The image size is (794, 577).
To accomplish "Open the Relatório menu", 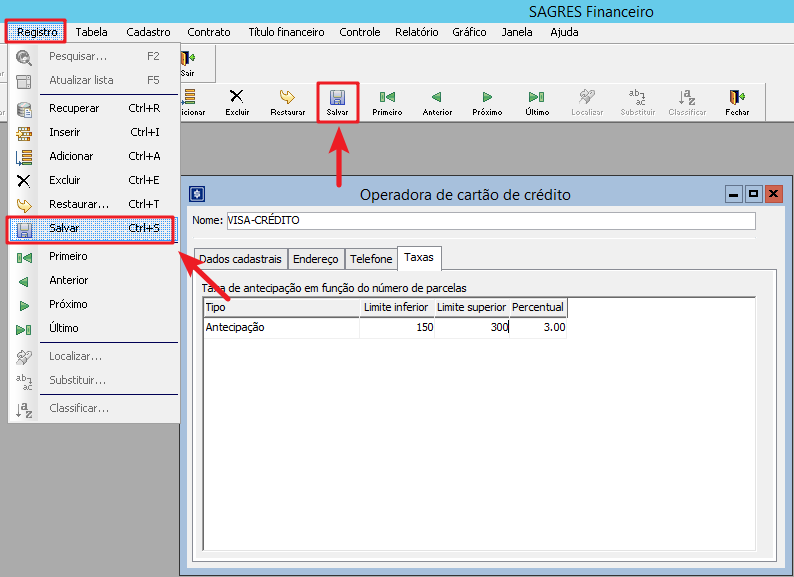I will pyautogui.click(x=417, y=32).
